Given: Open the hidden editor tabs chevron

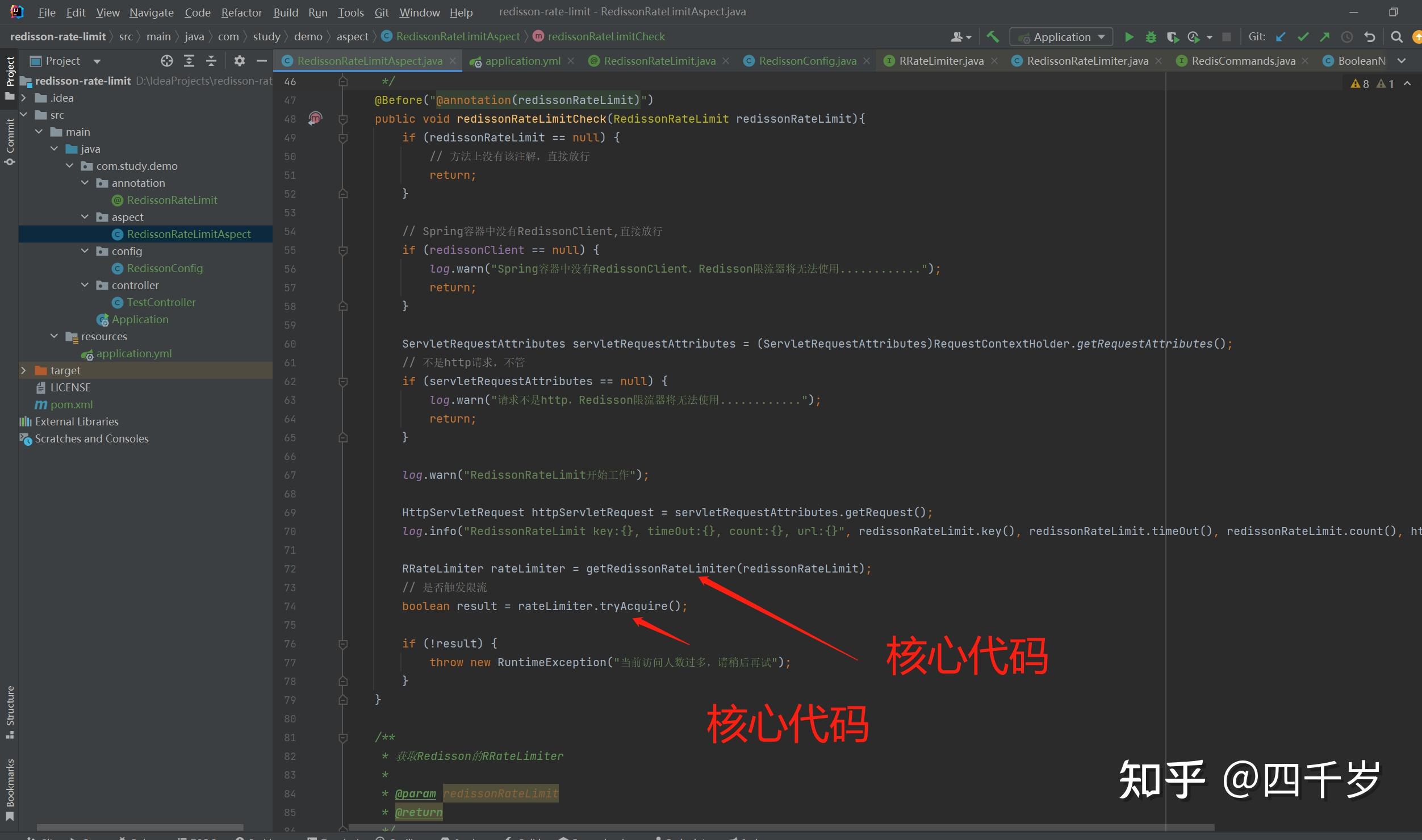Looking at the screenshot, I should pos(1402,61).
